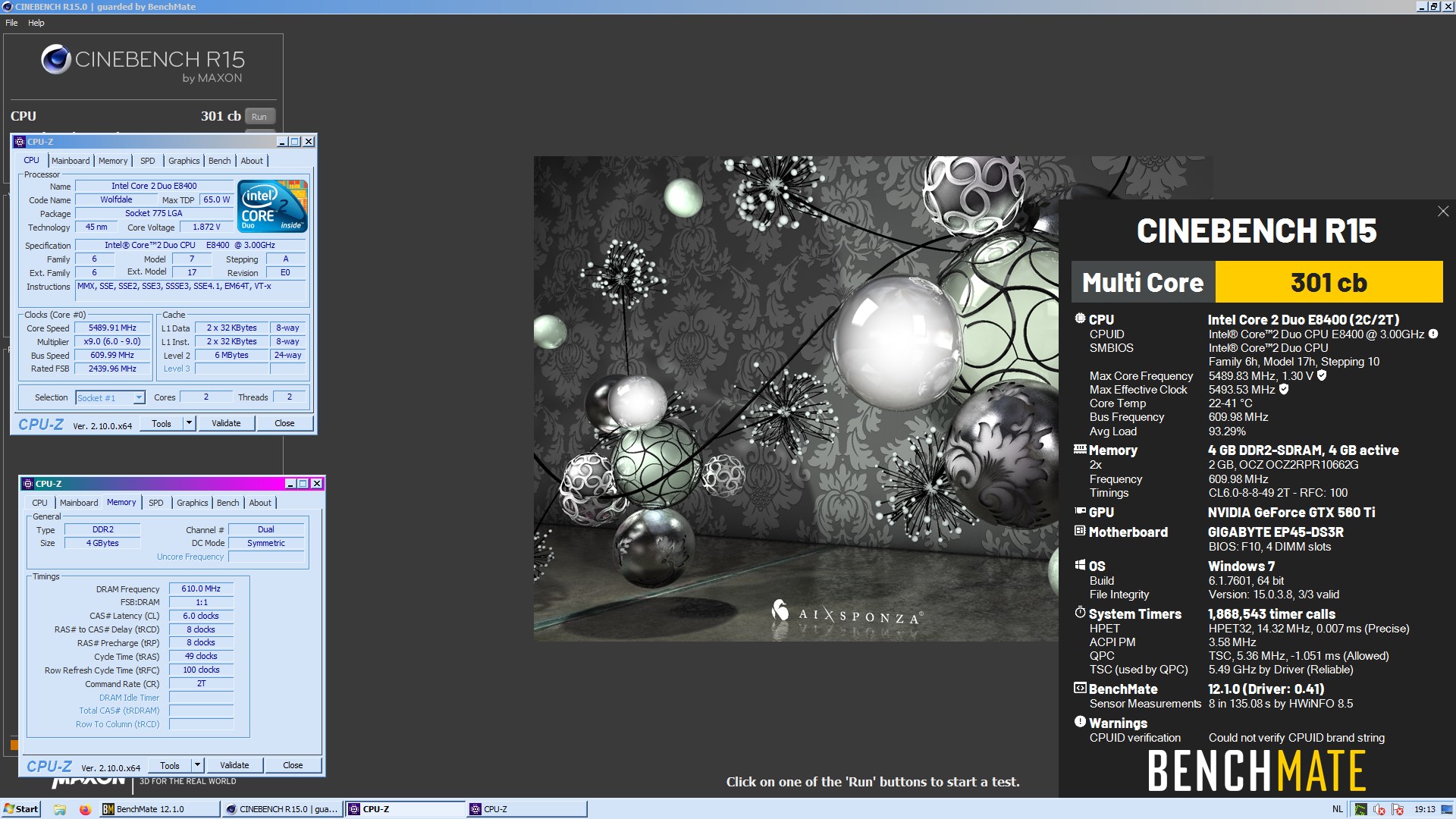The width and height of the screenshot is (1456, 819).
Task: Open the Start menu
Action: 20,809
